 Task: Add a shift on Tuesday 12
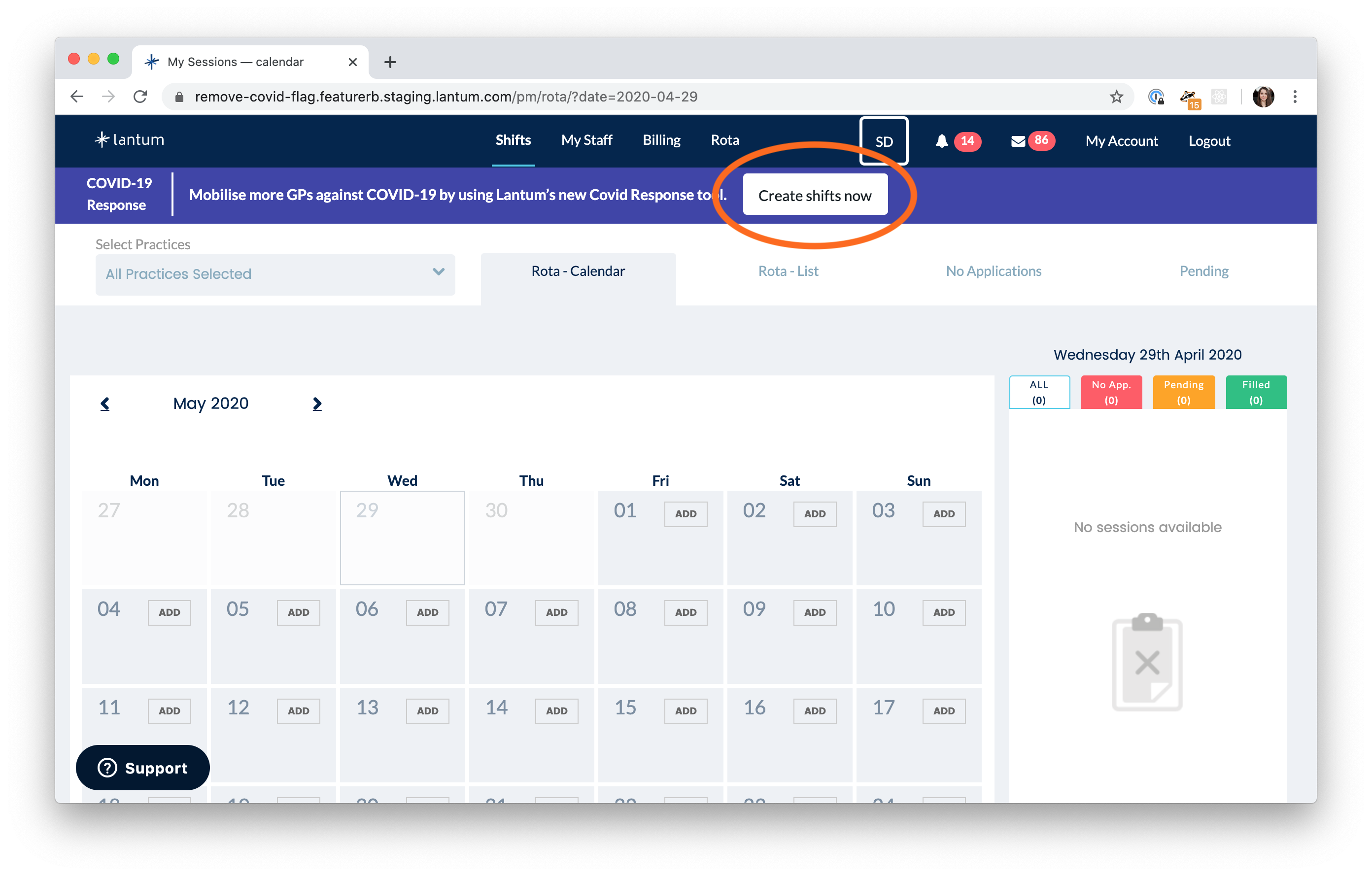pos(298,711)
